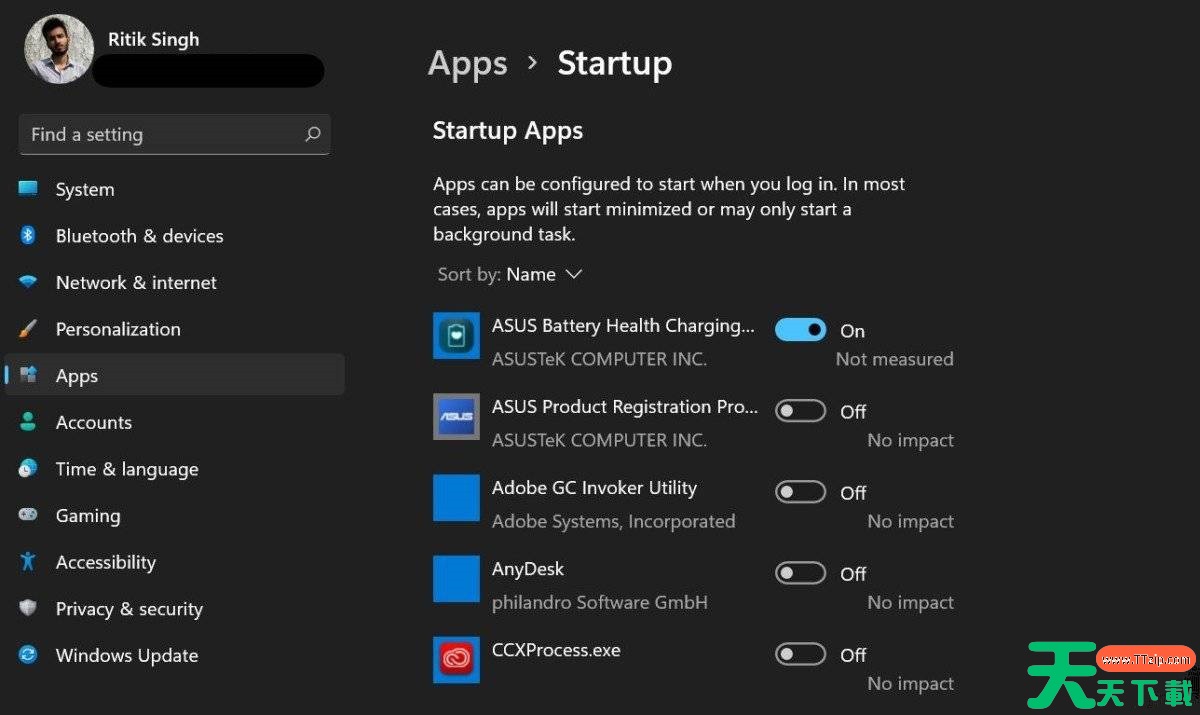The height and width of the screenshot is (715, 1200).
Task: Click the Adobe GC Invoker Utility icon
Action: (456, 497)
